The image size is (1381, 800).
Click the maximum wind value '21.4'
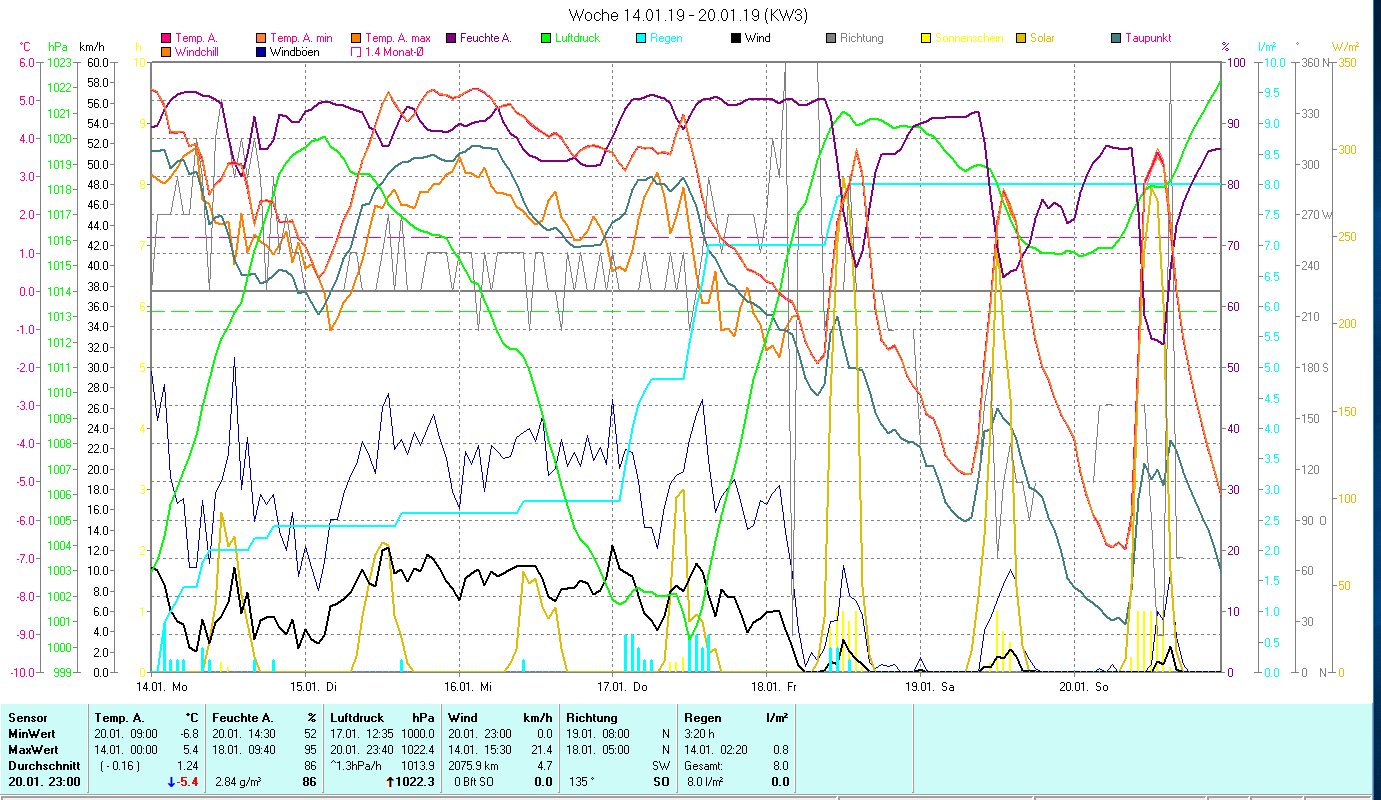tap(541, 750)
